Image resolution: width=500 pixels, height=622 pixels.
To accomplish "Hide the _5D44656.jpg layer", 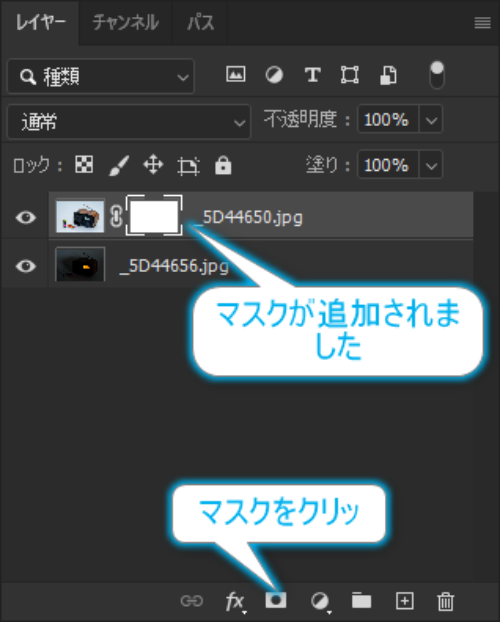I will pos(26,266).
